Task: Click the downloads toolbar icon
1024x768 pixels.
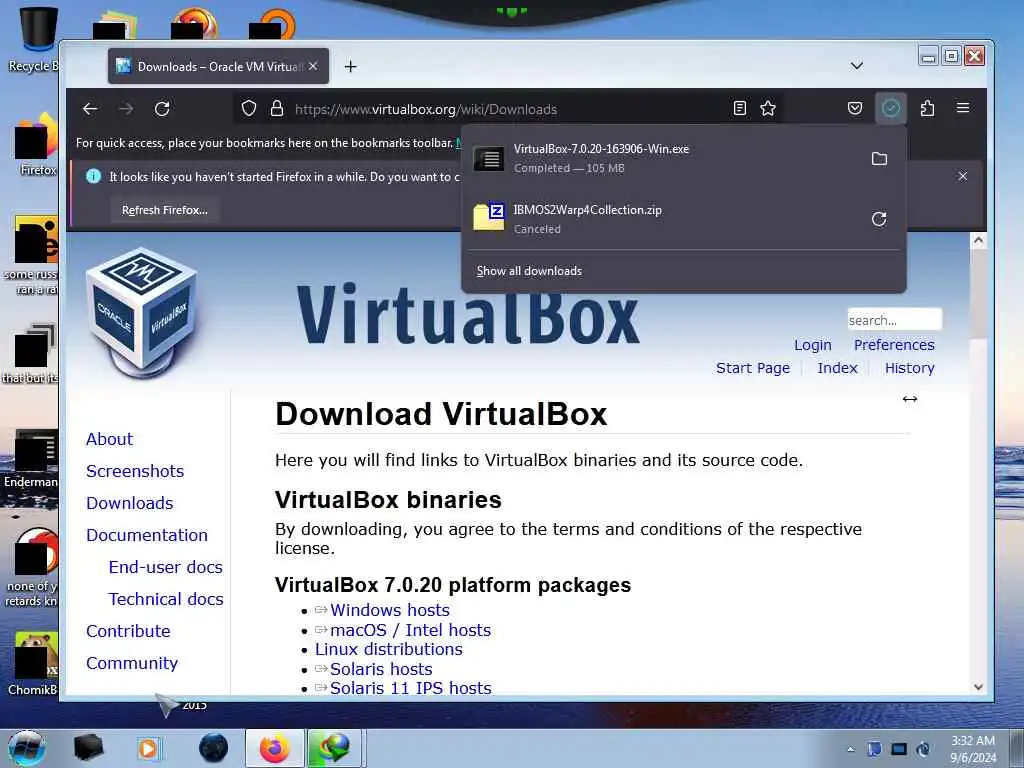Action: point(891,108)
